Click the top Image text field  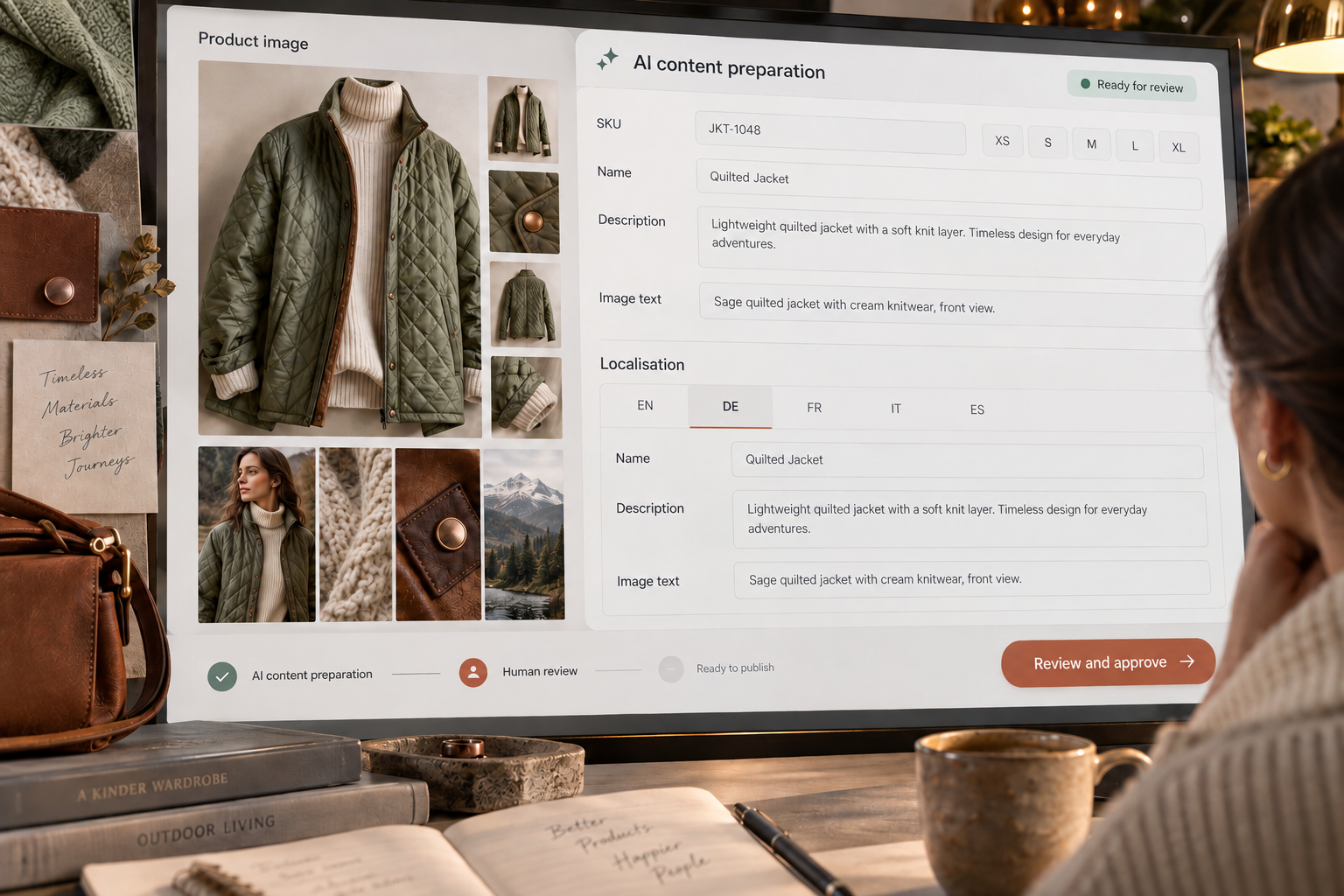coord(953,305)
